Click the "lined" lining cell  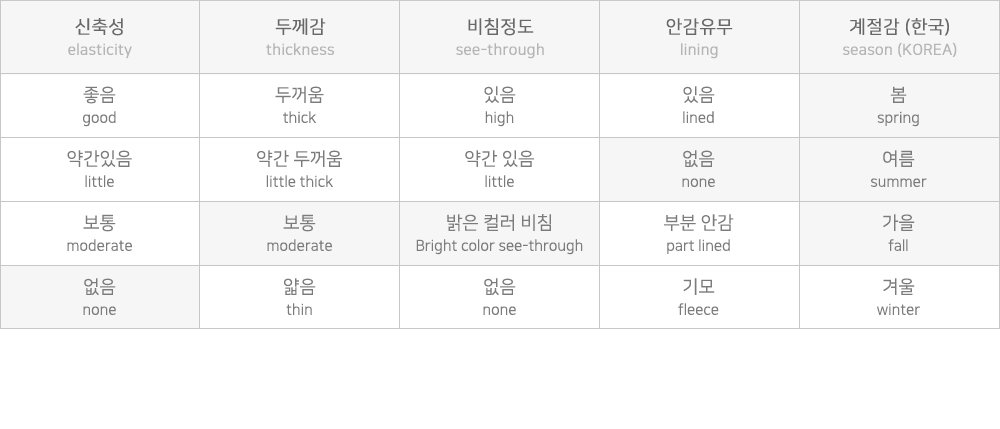[x=699, y=106]
